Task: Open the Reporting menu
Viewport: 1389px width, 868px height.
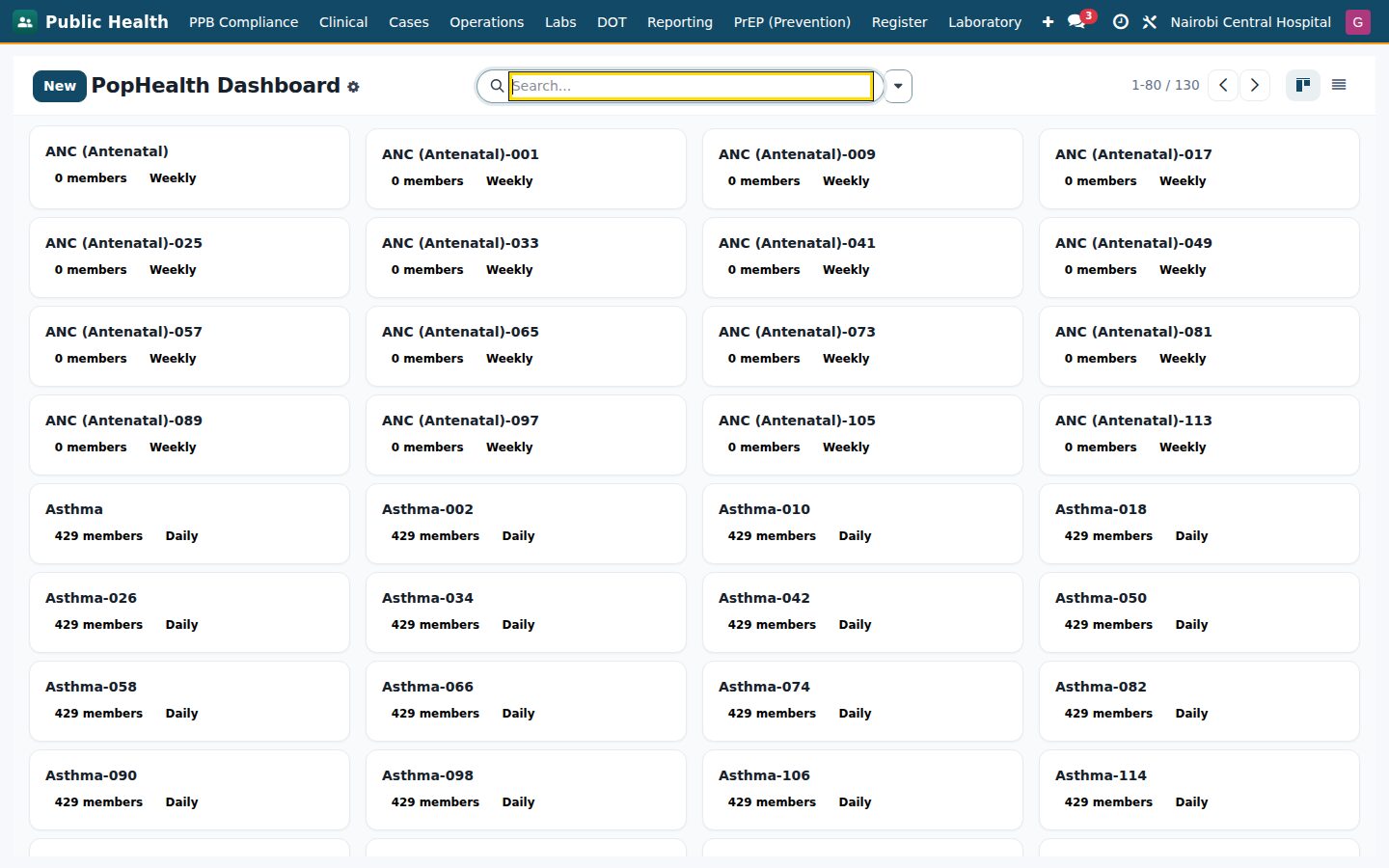Action: 680,21
